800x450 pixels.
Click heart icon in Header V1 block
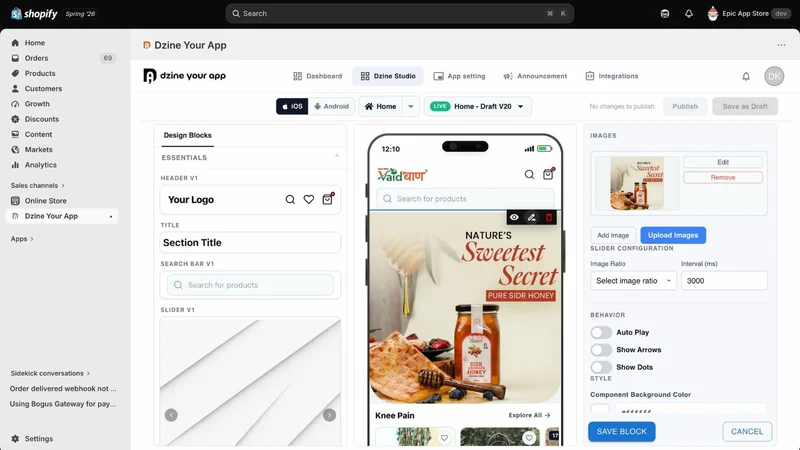(x=309, y=199)
